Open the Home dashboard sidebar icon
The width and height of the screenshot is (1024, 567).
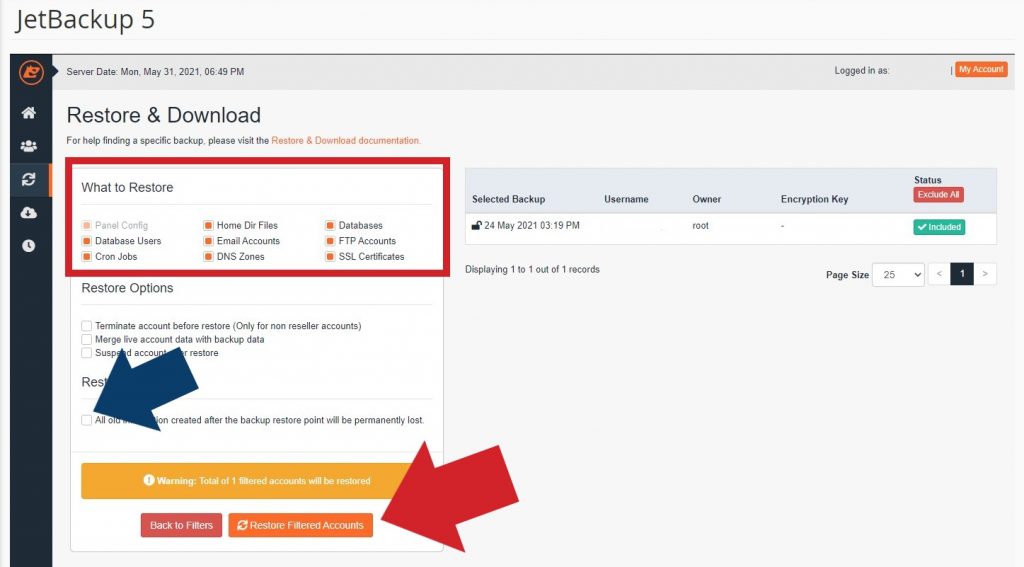pyautogui.click(x=29, y=113)
